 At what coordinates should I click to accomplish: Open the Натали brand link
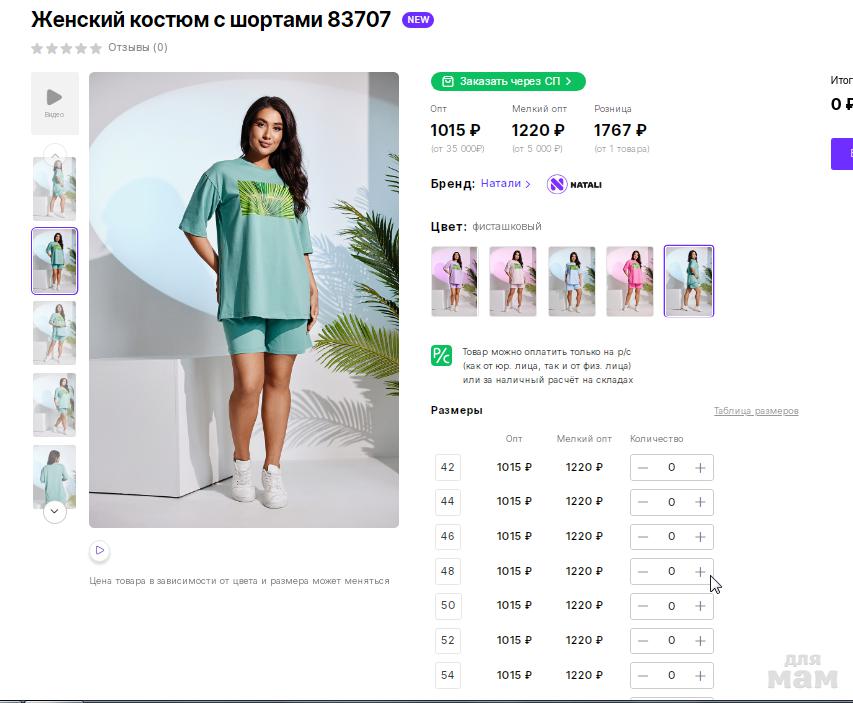pos(505,184)
